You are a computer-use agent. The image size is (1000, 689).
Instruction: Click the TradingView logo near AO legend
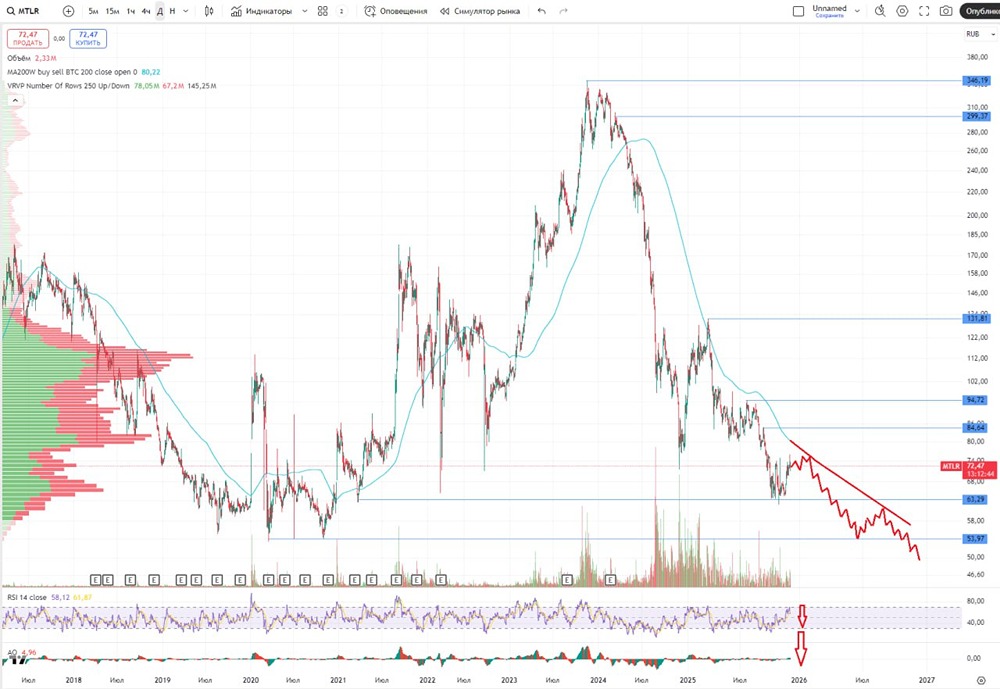pyautogui.click(x=16, y=659)
